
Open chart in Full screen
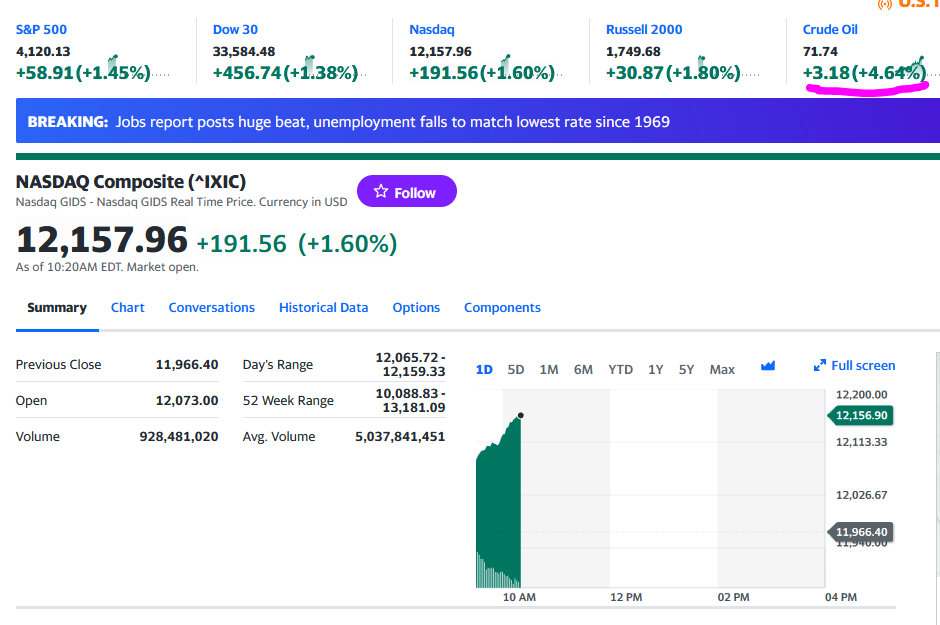[x=854, y=366]
